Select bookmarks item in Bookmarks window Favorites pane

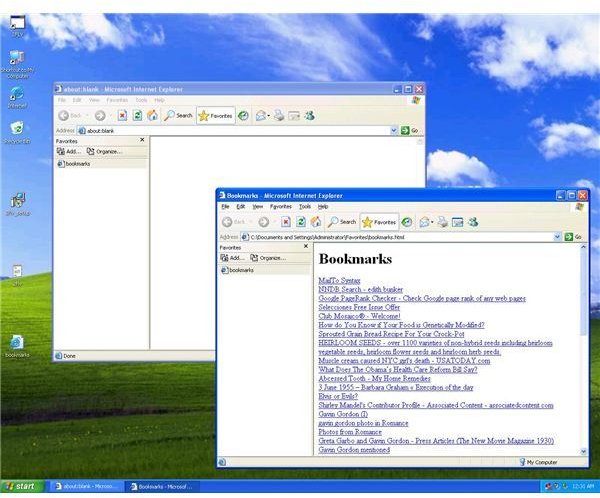pyautogui.click(x=238, y=270)
